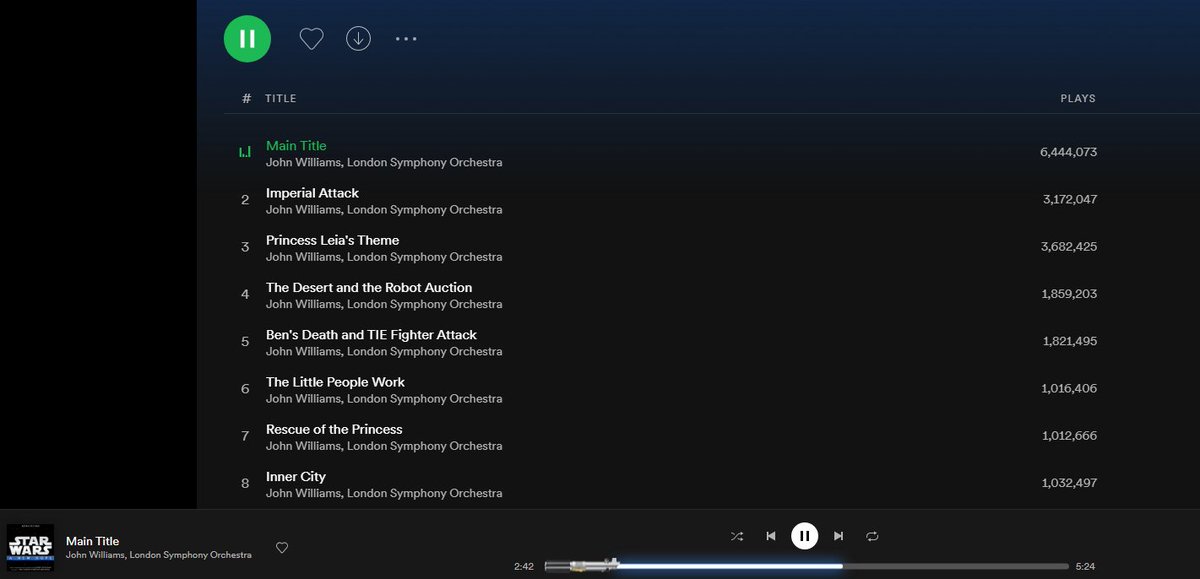1200x579 pixels.
Task: Click the # column header
Action: [x=246, y=99]
